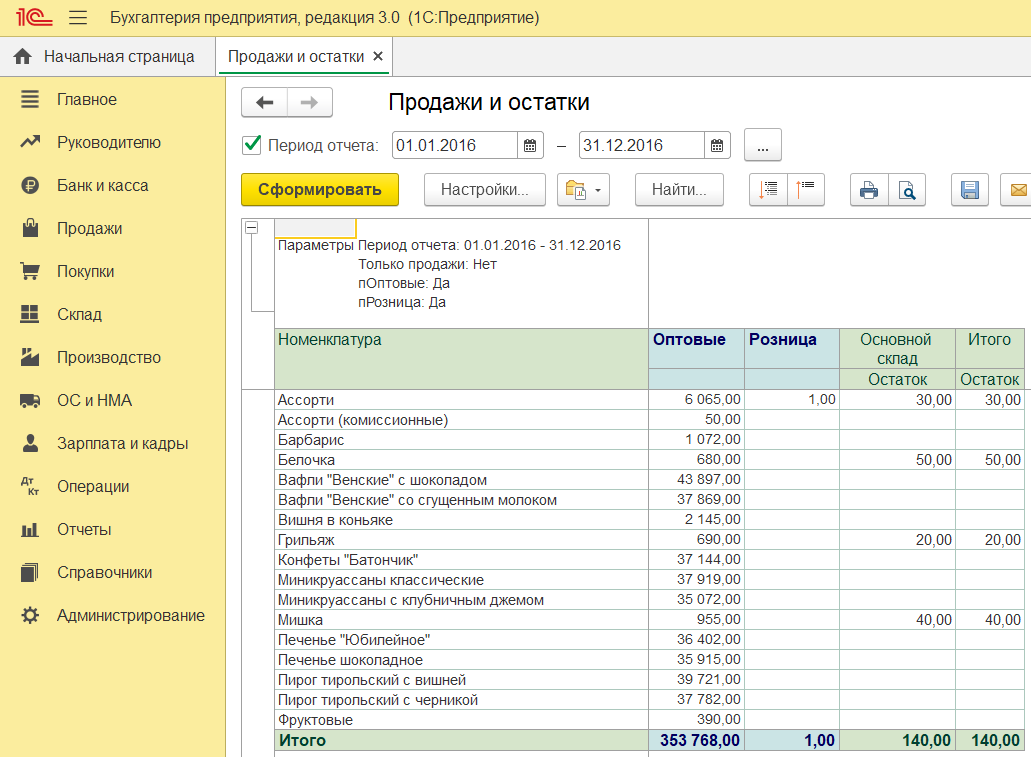Viewport: 1031px width, 757px height.
Task: Click the shopping cart Покупки icon
Action: [30, 271]
